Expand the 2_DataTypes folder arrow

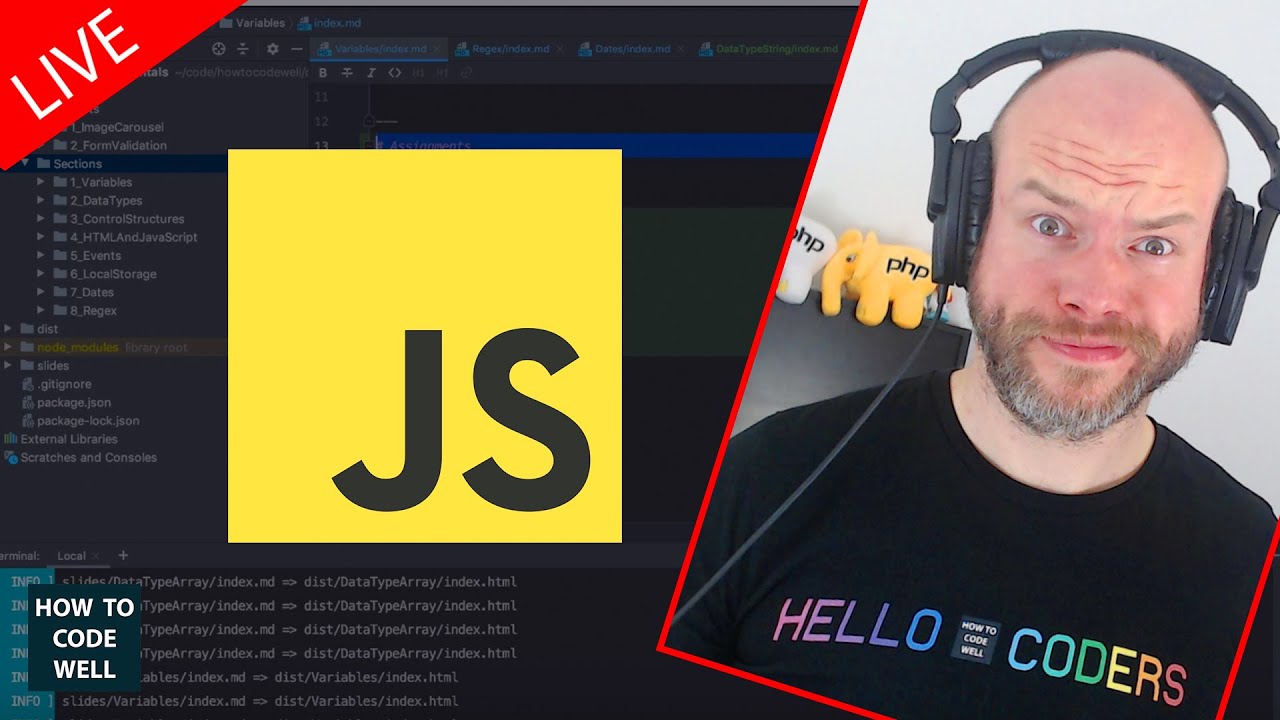click(x=41, y=200)
